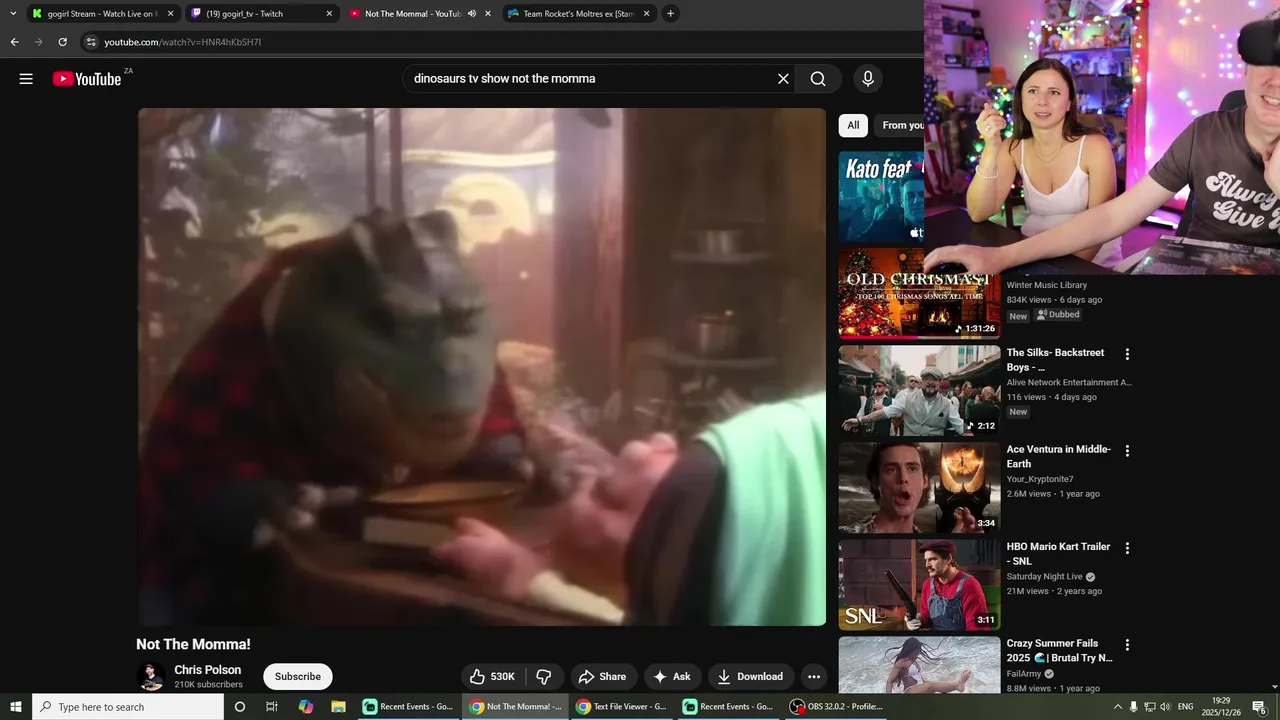This screenshot has width=1280, height=720.
Task: Click the Not The Momma video player
Action: (x=482, y=367)
